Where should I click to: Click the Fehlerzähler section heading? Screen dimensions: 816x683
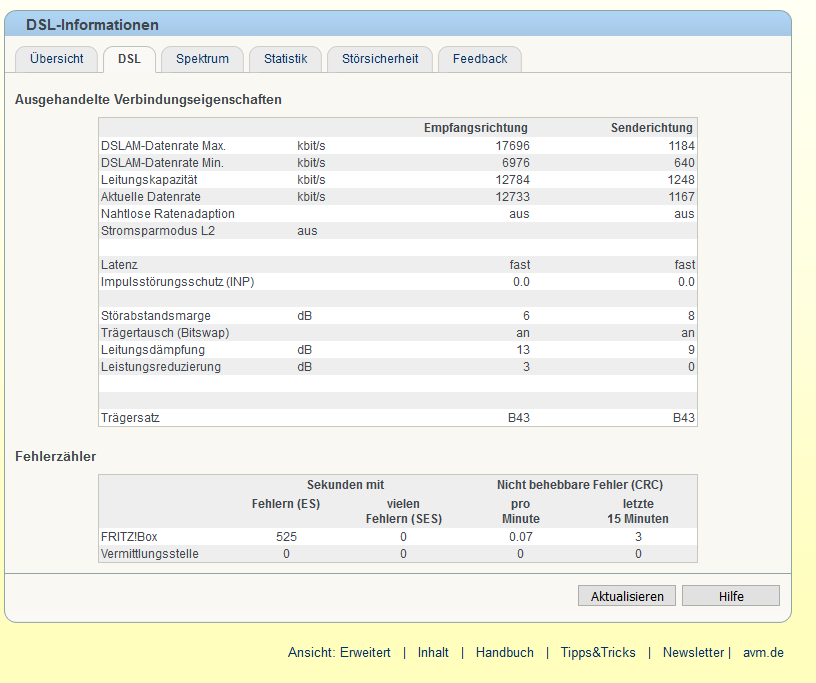[x=55, y=457]
